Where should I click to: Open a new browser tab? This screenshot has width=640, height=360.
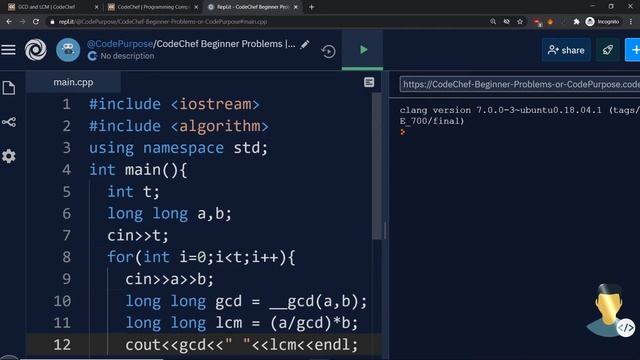(311, 7)
